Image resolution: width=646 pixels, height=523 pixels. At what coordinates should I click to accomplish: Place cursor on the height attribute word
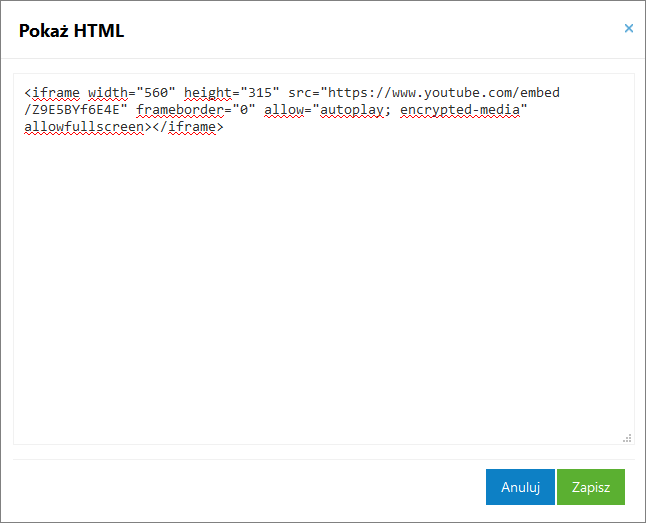[x=208, y=93]
